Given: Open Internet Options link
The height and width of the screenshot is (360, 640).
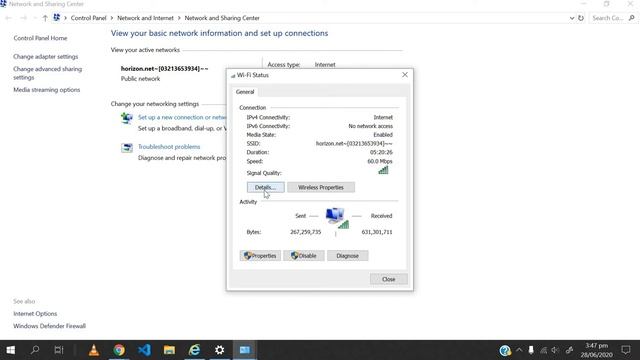Looking at the screenshot, I should tap(35, 313).
